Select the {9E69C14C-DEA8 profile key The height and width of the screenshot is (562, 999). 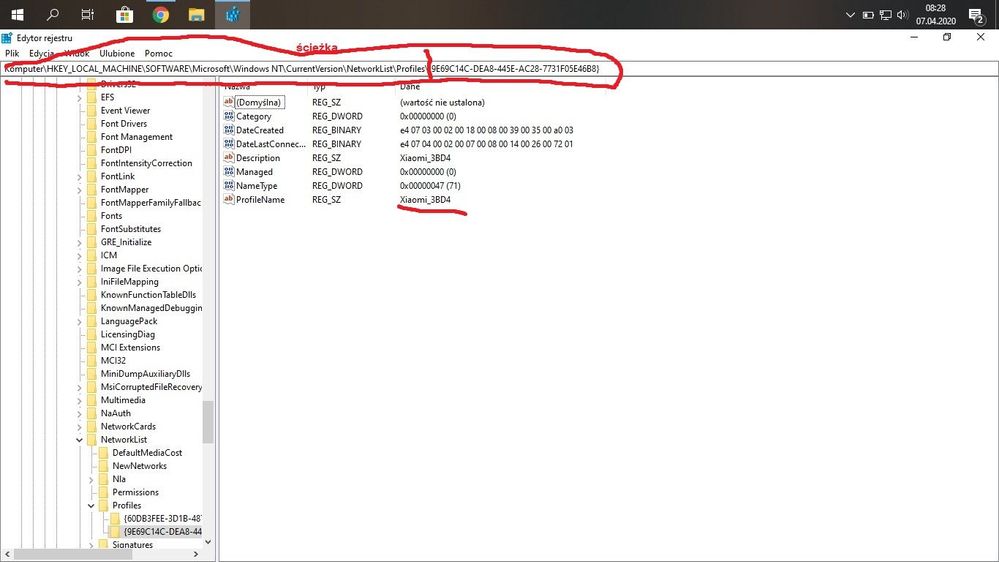pyautogui.click(x=162, y=531)
